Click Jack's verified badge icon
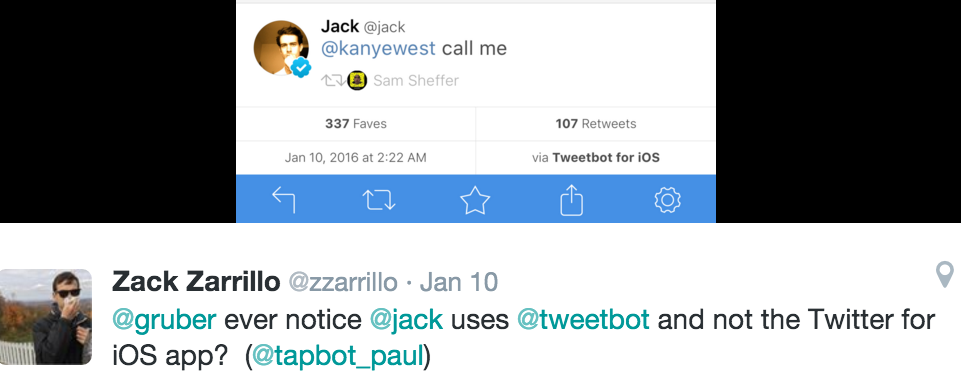Screen dimensions: 961x379 coord(300,67)
